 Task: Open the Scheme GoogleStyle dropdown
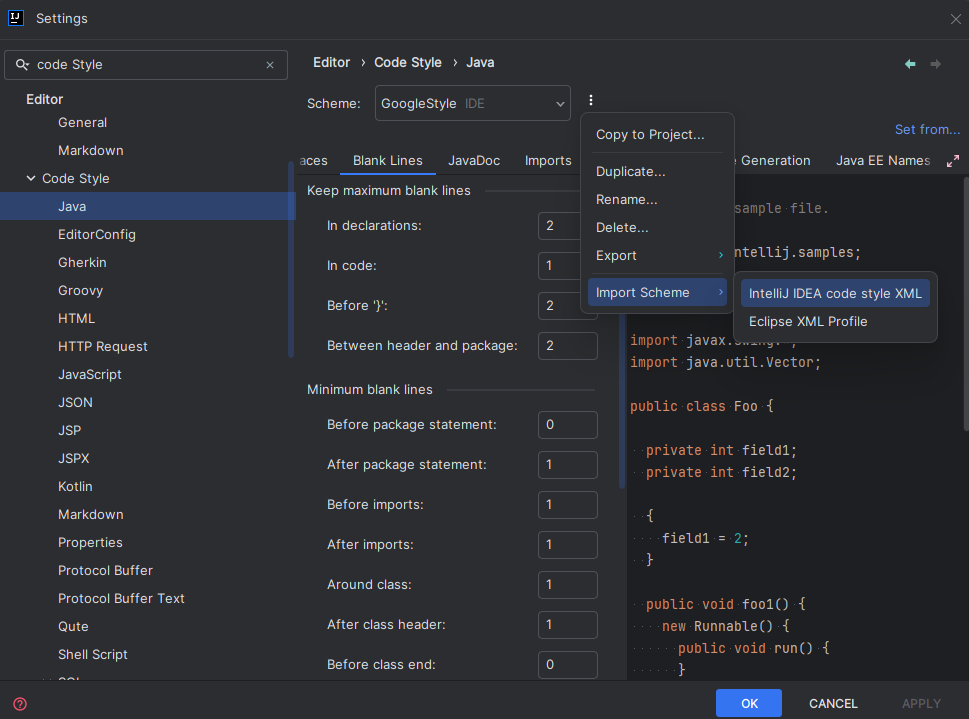click(473, 103)
